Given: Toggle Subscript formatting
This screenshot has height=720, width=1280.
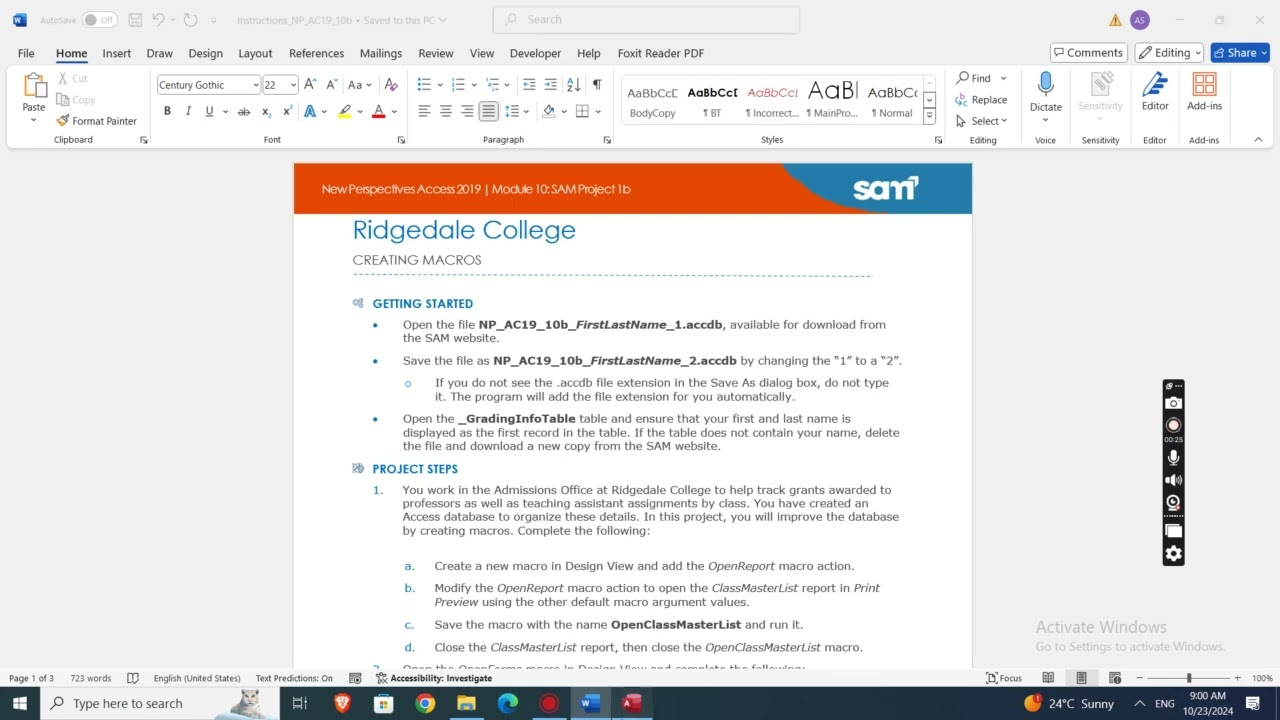Looking at the screenshot, I should (267, 112).
